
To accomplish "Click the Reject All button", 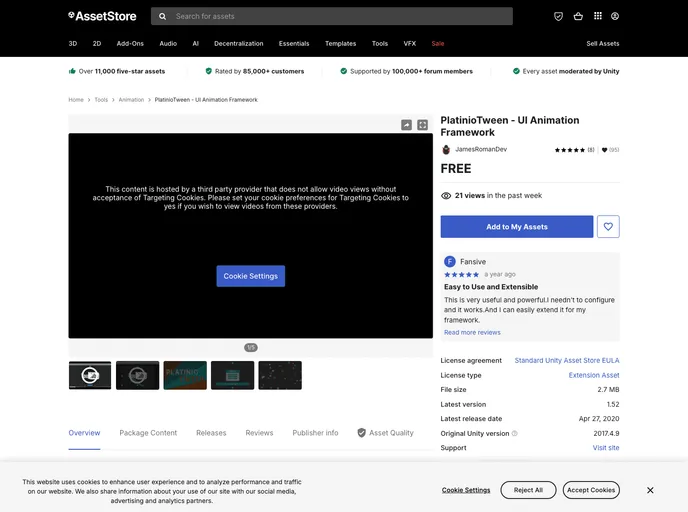I will click(x=528, y=490).
